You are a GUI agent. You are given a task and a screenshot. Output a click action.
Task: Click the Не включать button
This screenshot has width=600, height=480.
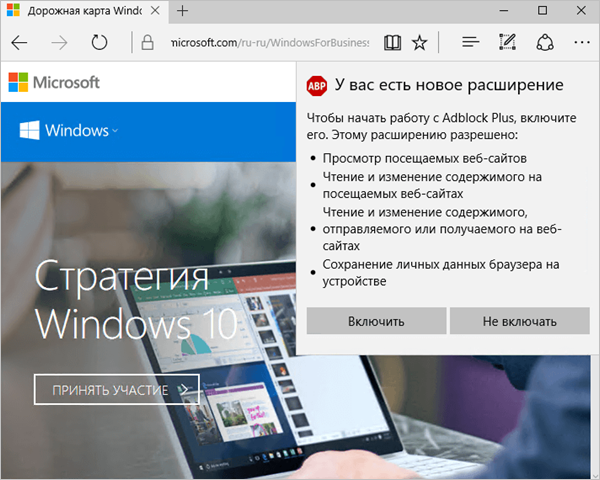coord(520,321)
